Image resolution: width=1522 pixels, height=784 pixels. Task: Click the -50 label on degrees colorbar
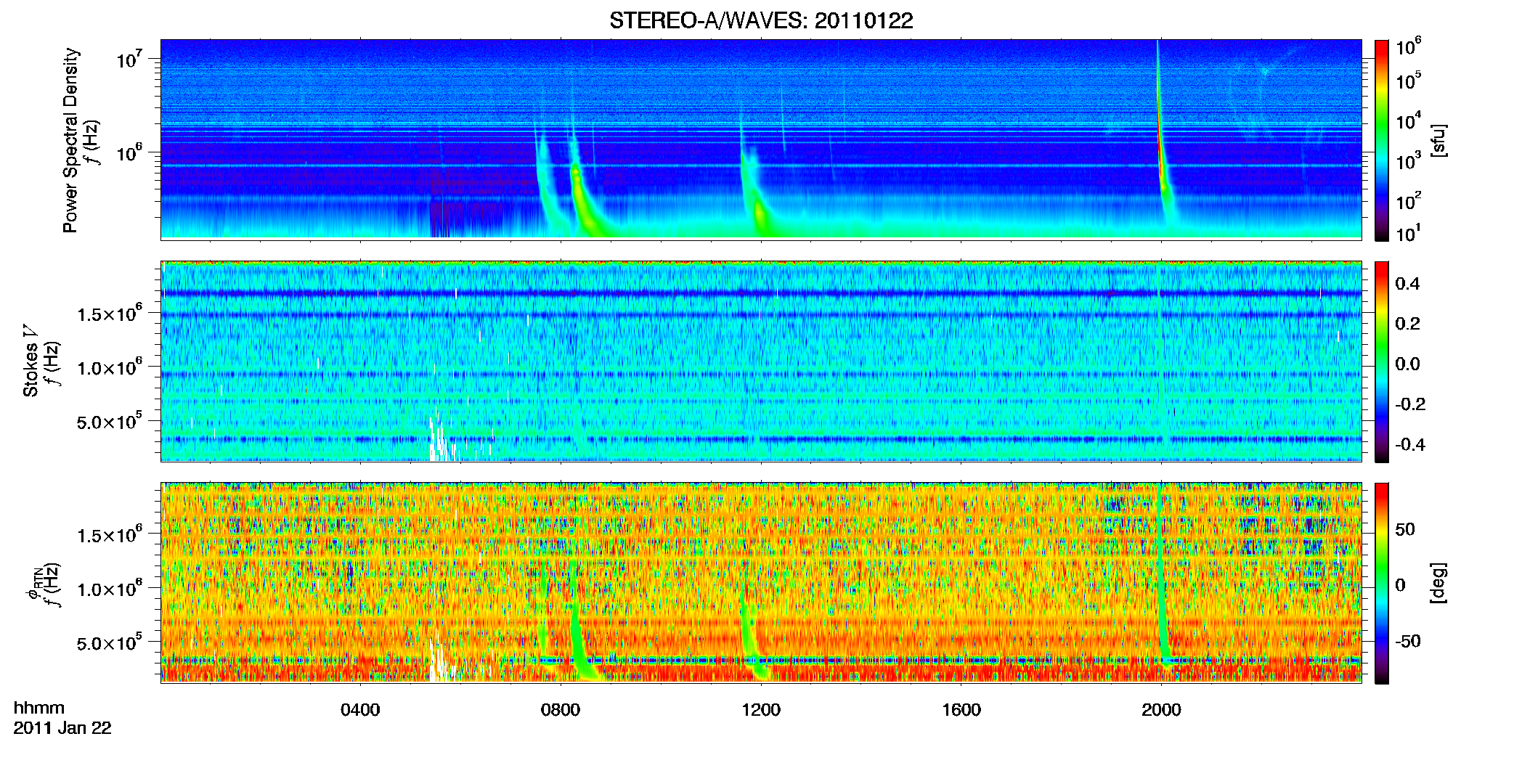click(1408, 641)
